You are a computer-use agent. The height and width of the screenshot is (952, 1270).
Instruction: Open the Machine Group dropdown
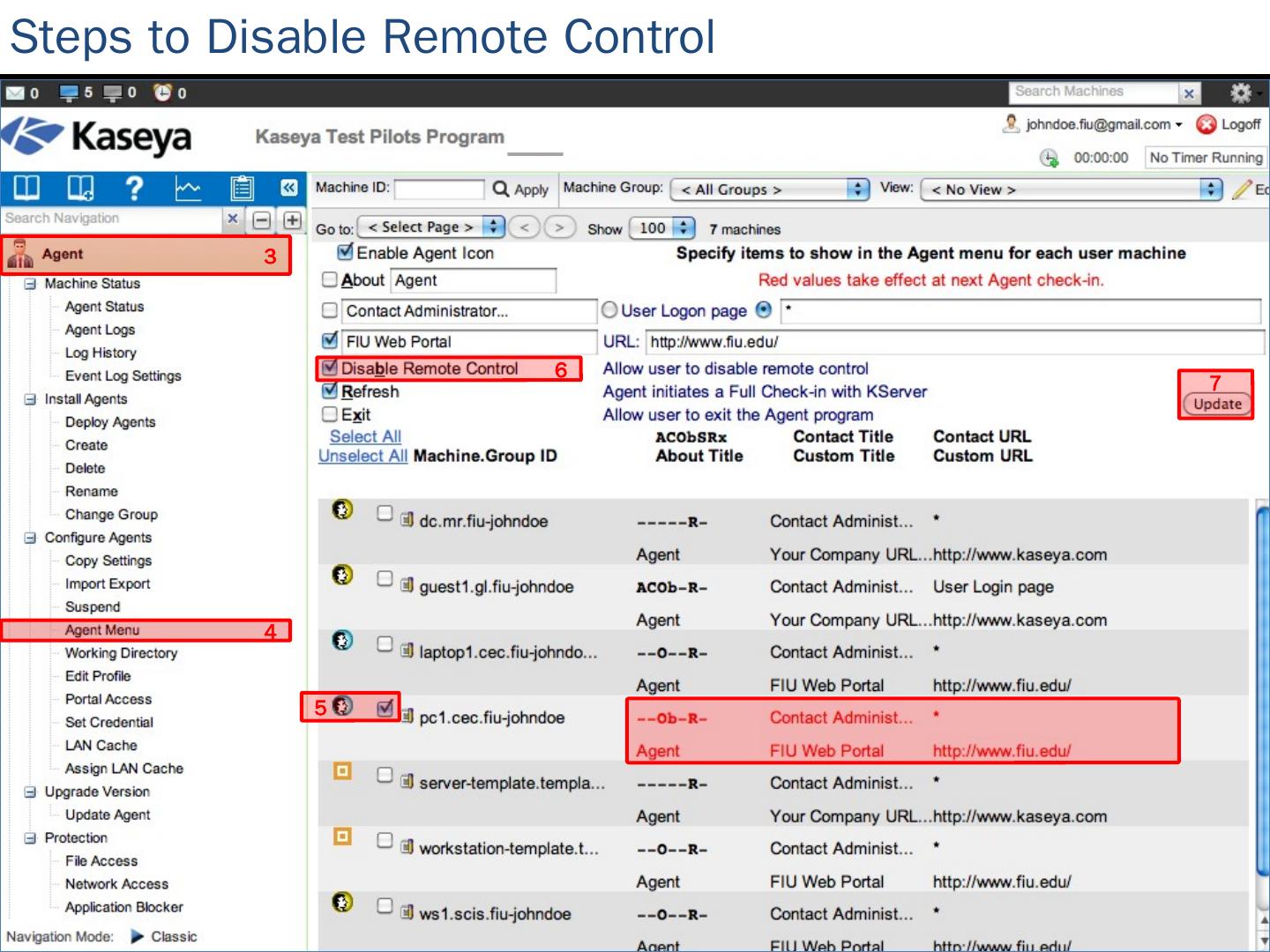tap(770, 190)
